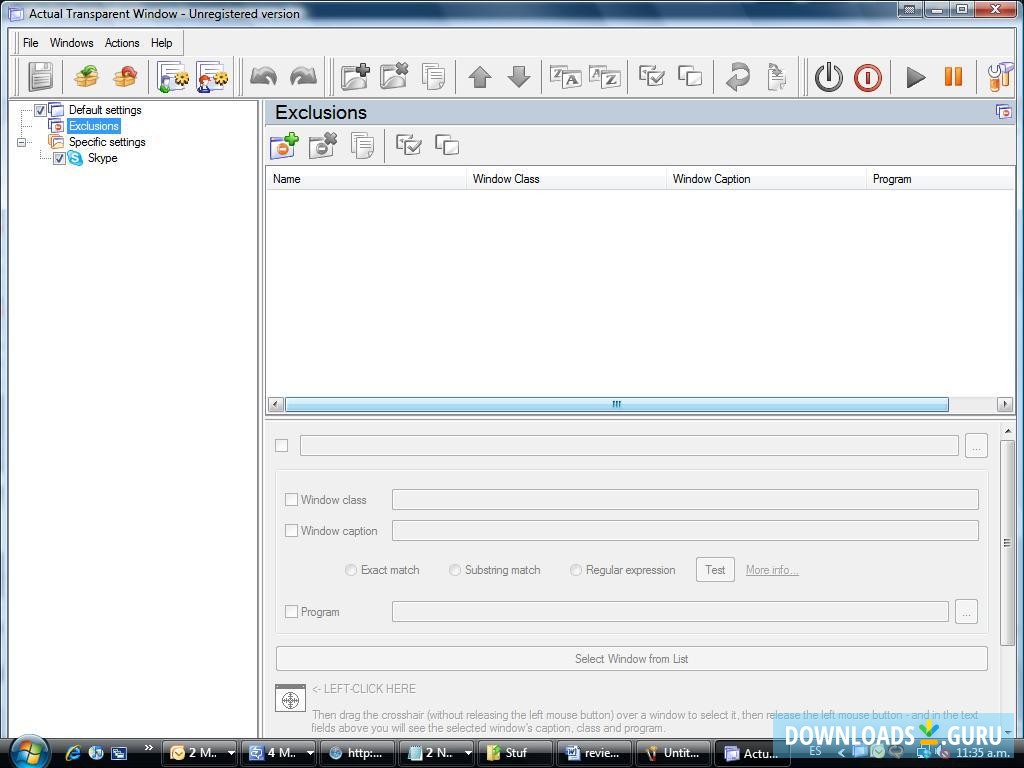Click the move up arrow icon
Image resolution: width=1024 pixels, height=768 pixels.
[480, 77]
